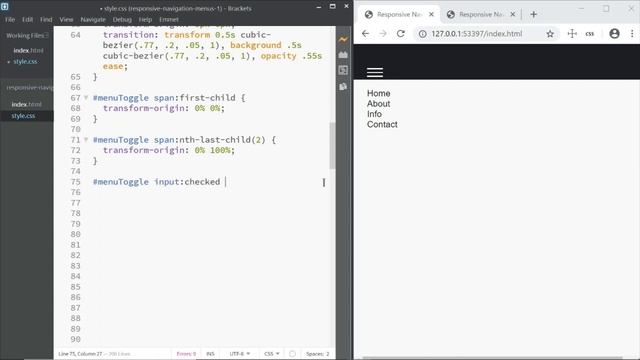Open the Find menu
Image resolution: width=640 pixels, height=360 pixels.
46,19
